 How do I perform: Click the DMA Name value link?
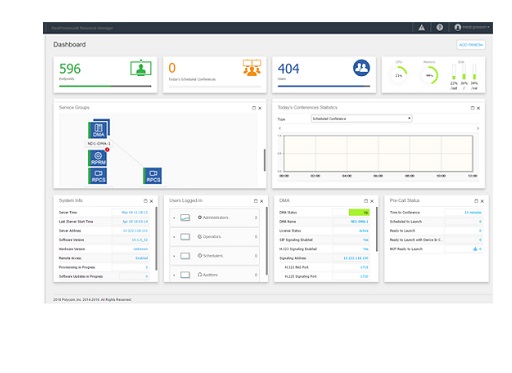(359, 222)
